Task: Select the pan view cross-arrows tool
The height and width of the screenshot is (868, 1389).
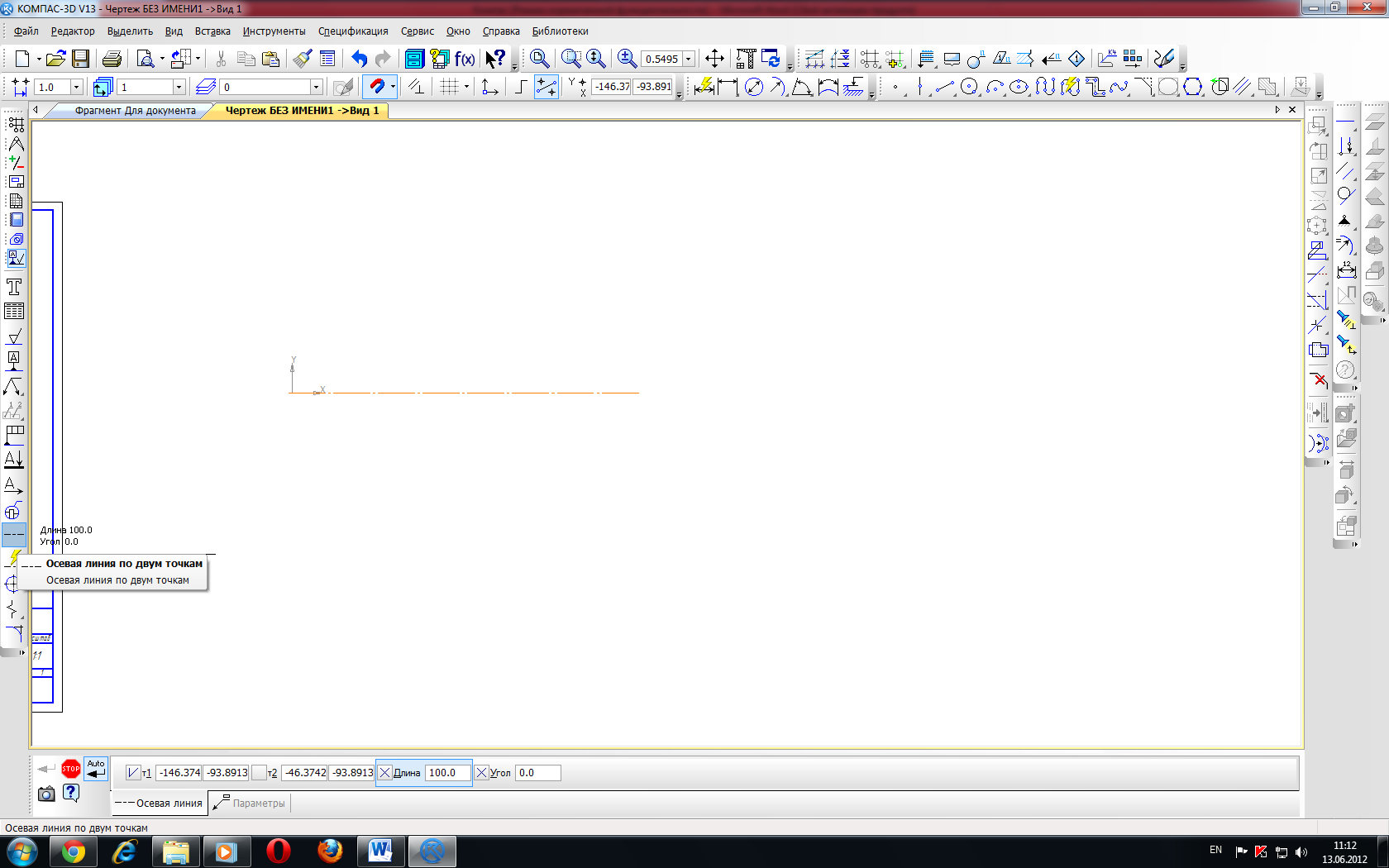Action: click(x=714, y=59)
